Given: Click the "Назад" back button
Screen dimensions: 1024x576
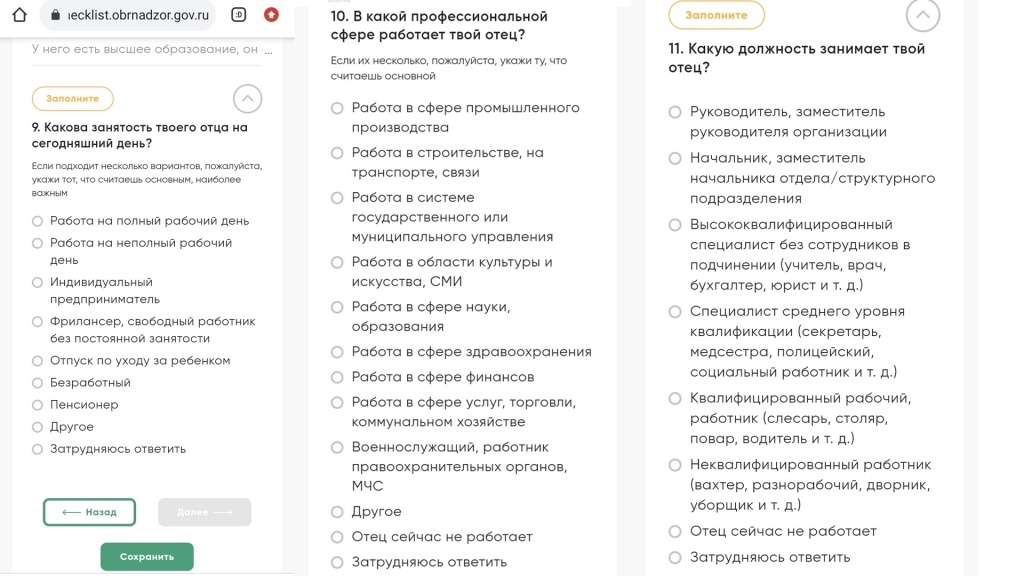Looking at the screenshot, I should point(89,512).
